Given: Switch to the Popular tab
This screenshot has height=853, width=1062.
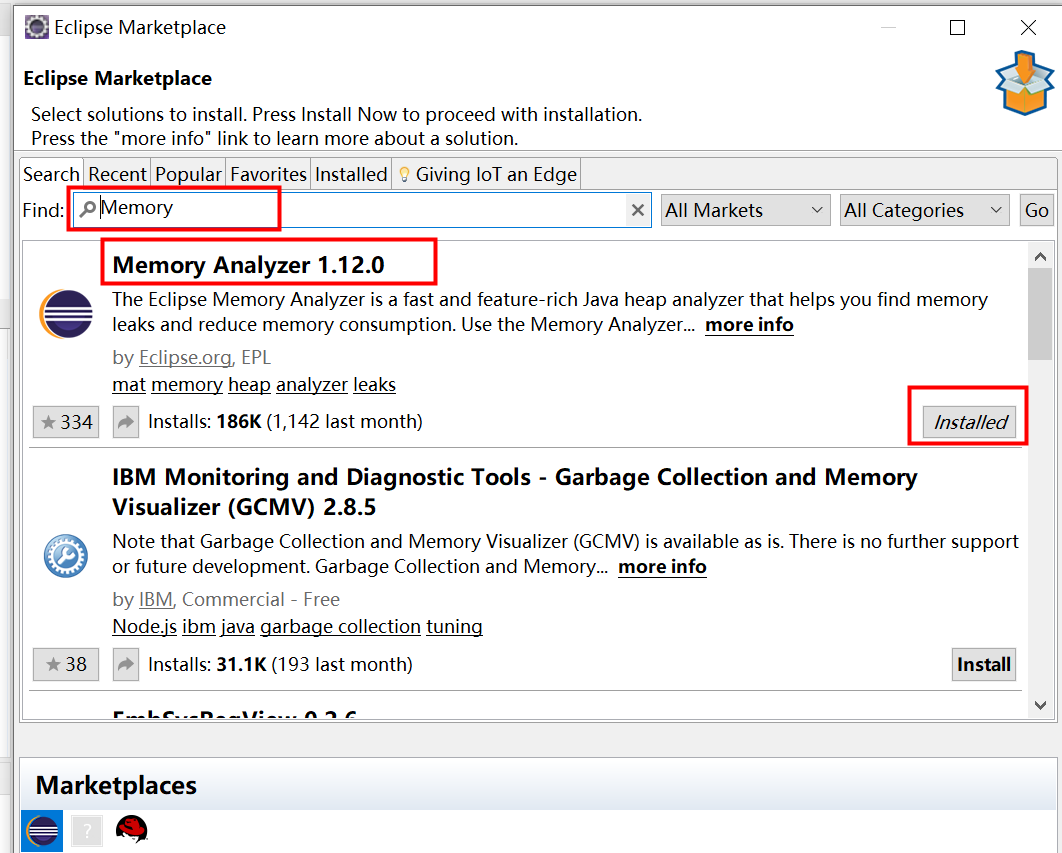Looking at the screenshot, I should coord(188,174).
